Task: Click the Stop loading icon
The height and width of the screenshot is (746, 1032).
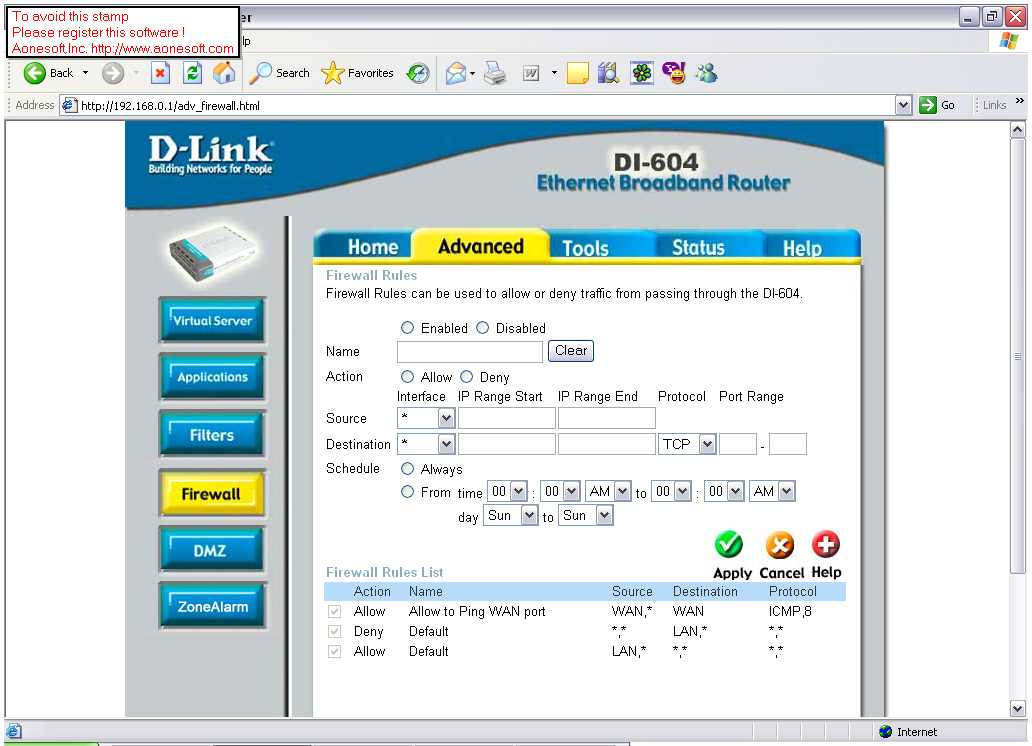Action: click(x=160, y=73)
